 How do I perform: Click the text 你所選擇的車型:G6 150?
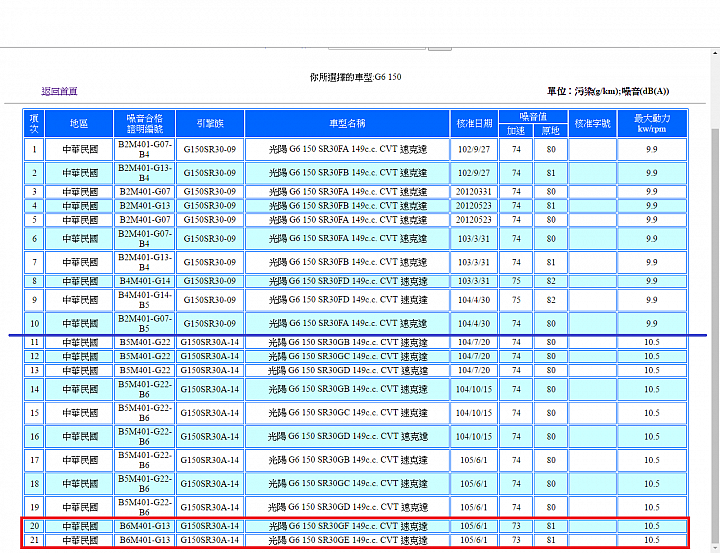point(355,77)
